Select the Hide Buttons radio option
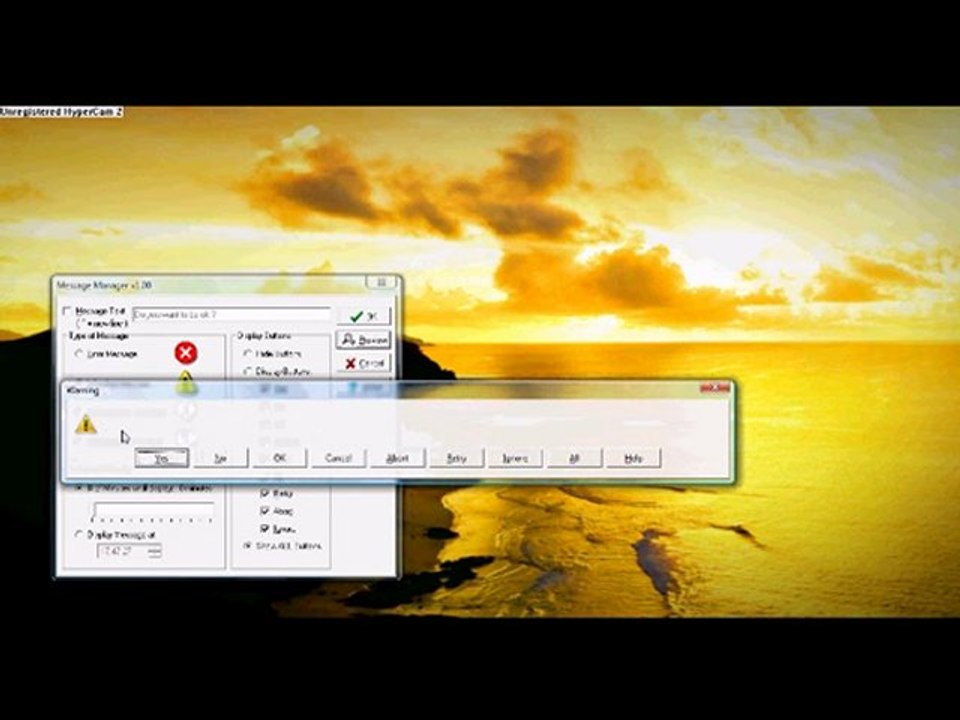Screen dimensions: 960x720 pyautogui.click(x=247, y=354)
